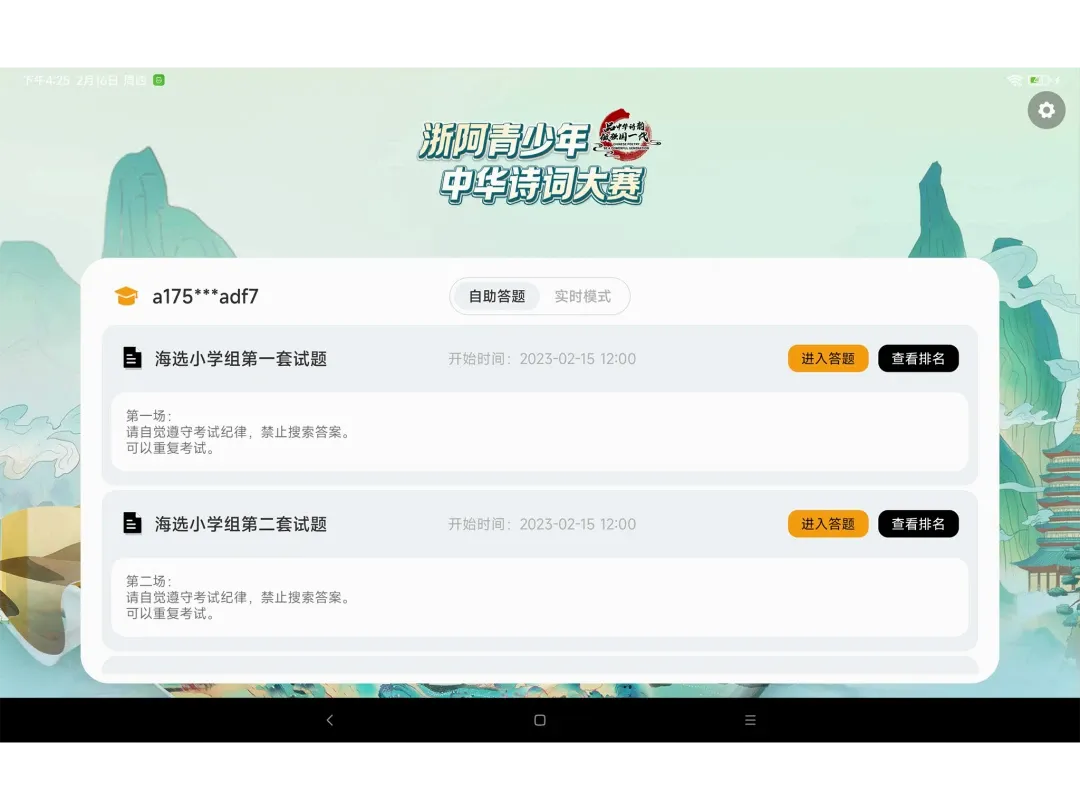This screenshot has height=810, width=1080.
Task: Click the start time of 第二套试题
Action: point(542,523)
